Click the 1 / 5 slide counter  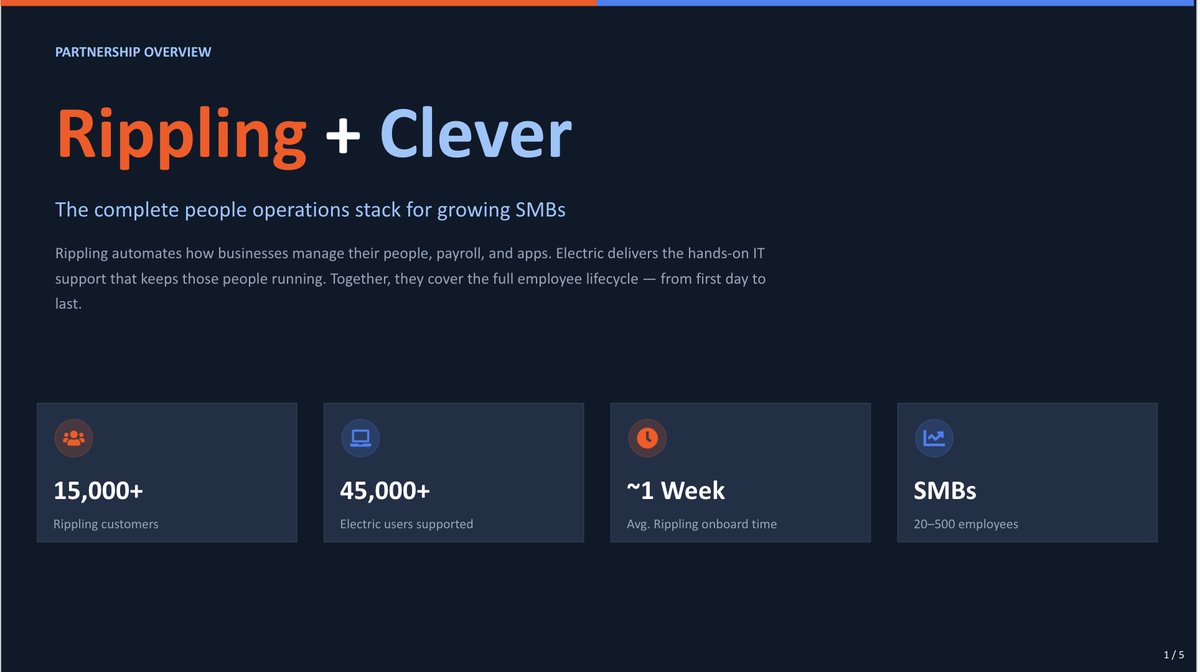pos(1174,655)
